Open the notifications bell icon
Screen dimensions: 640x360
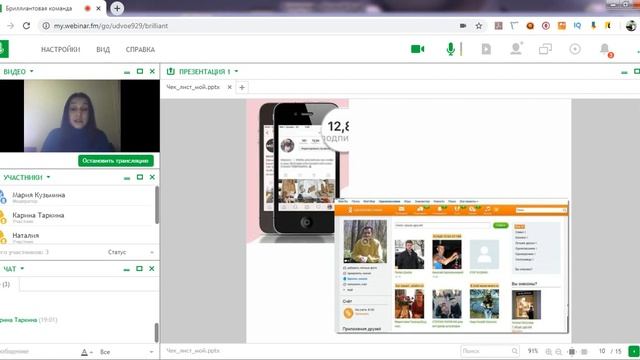pyautogui.click(x=606, y=50)
